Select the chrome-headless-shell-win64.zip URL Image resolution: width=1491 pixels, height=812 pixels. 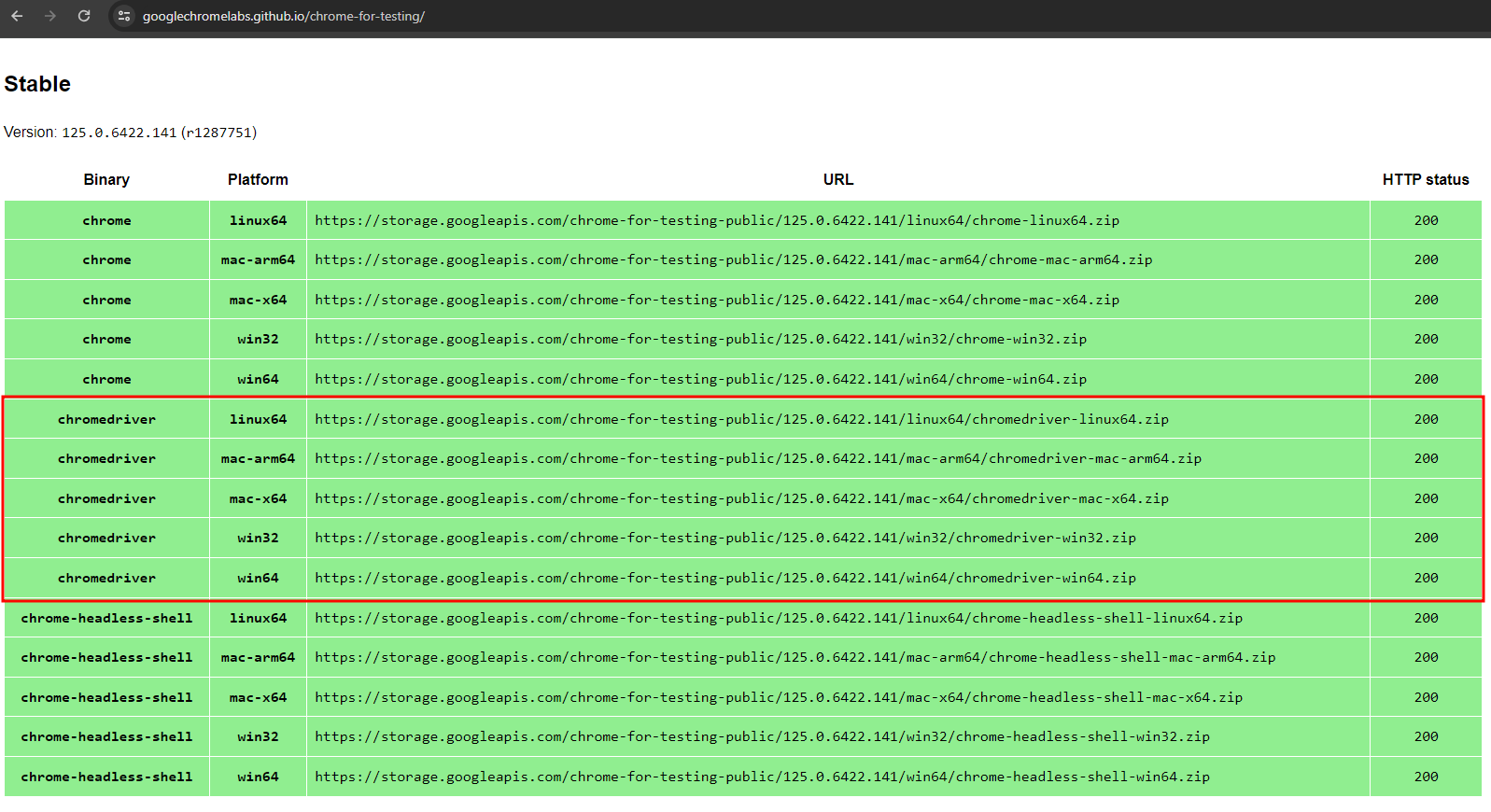click(x=762, y=777)
